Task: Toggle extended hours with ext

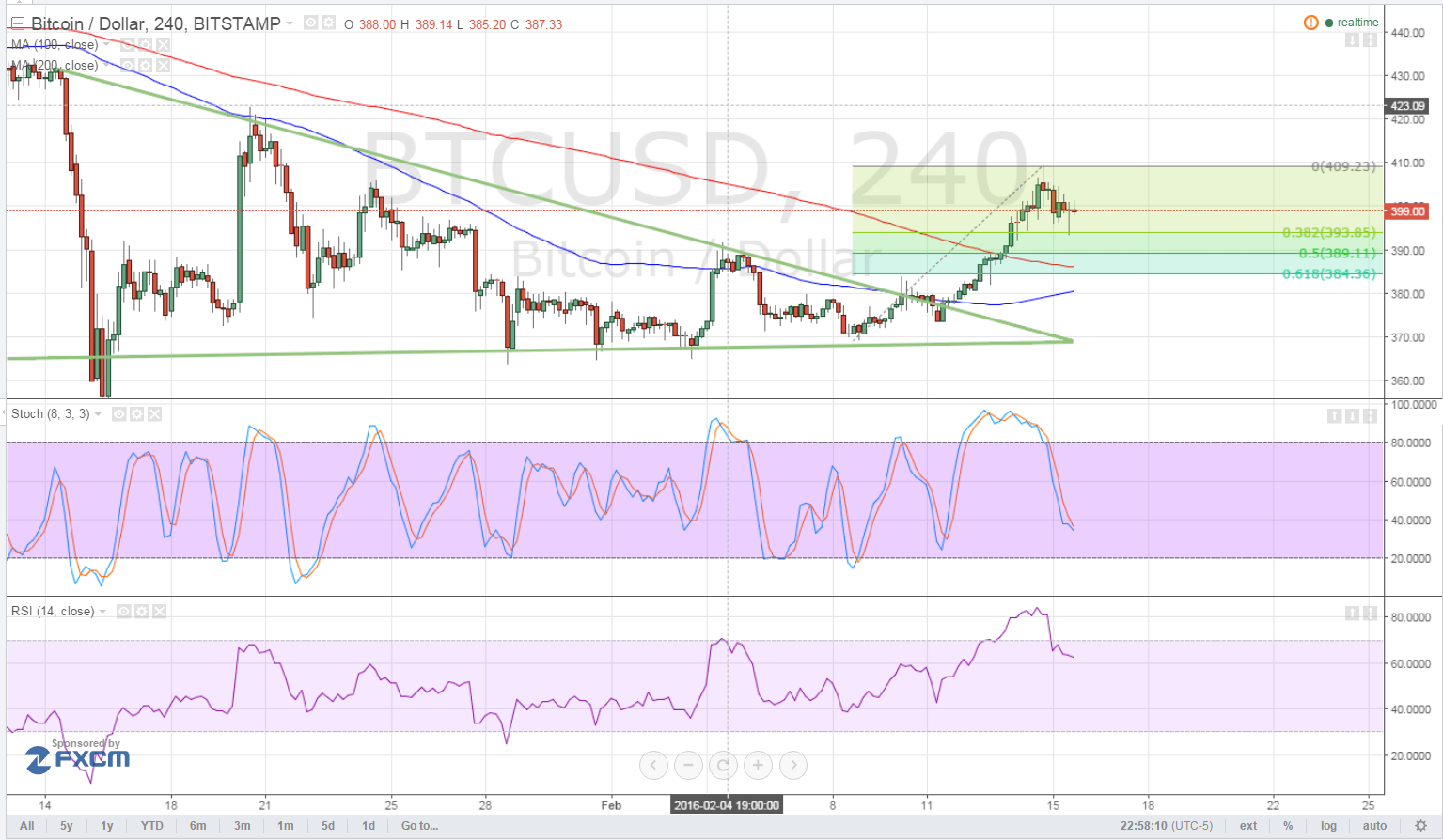Action: pos(1248,826)
